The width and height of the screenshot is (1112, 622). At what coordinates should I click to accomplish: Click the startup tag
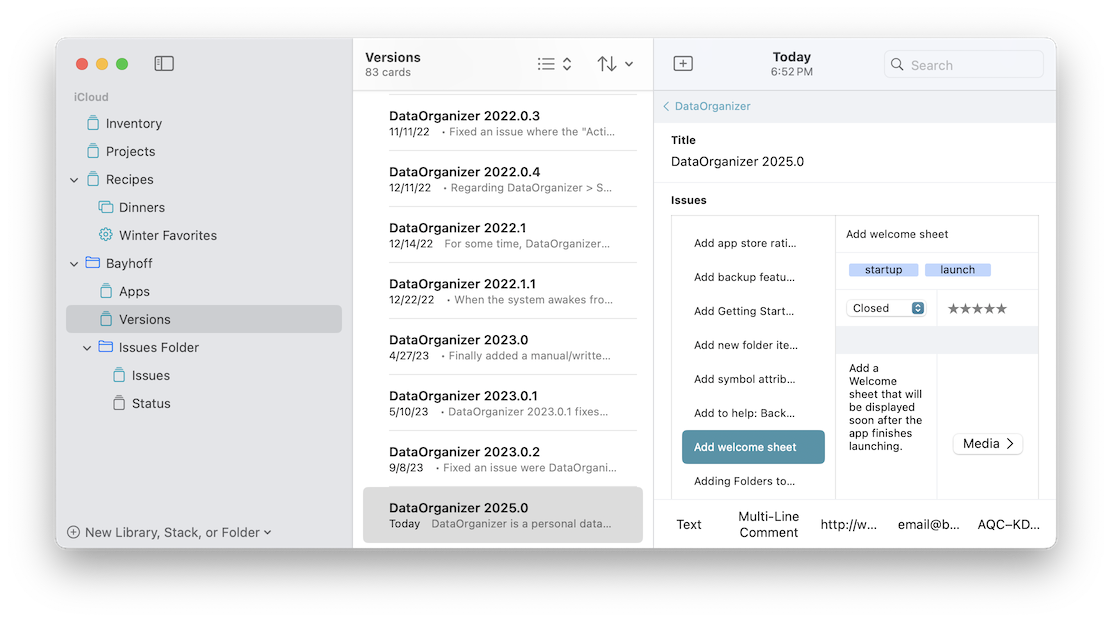(x=884, y=270)
